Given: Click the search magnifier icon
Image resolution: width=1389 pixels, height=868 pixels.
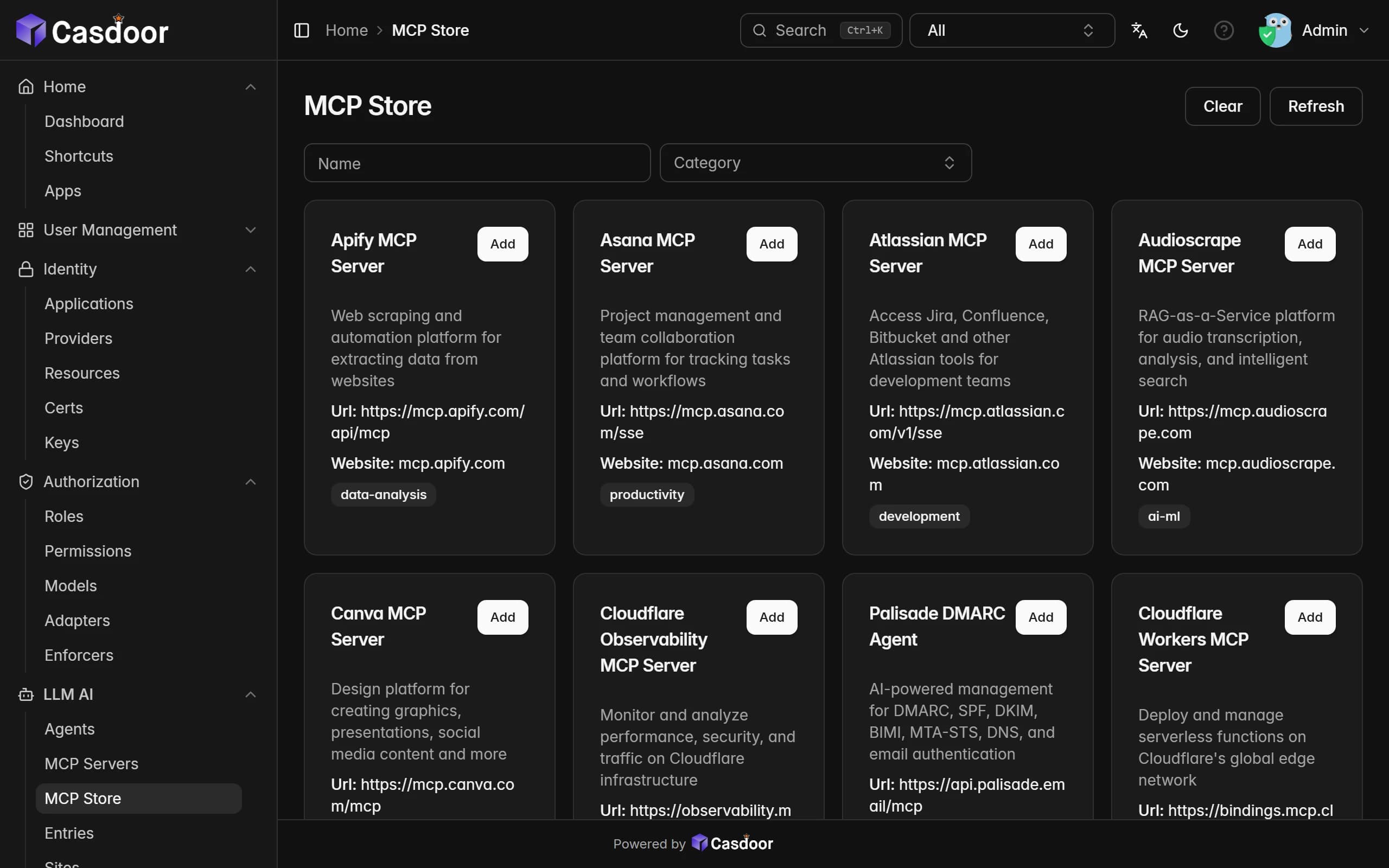Looking at the screenshot, I should (759, 30).
